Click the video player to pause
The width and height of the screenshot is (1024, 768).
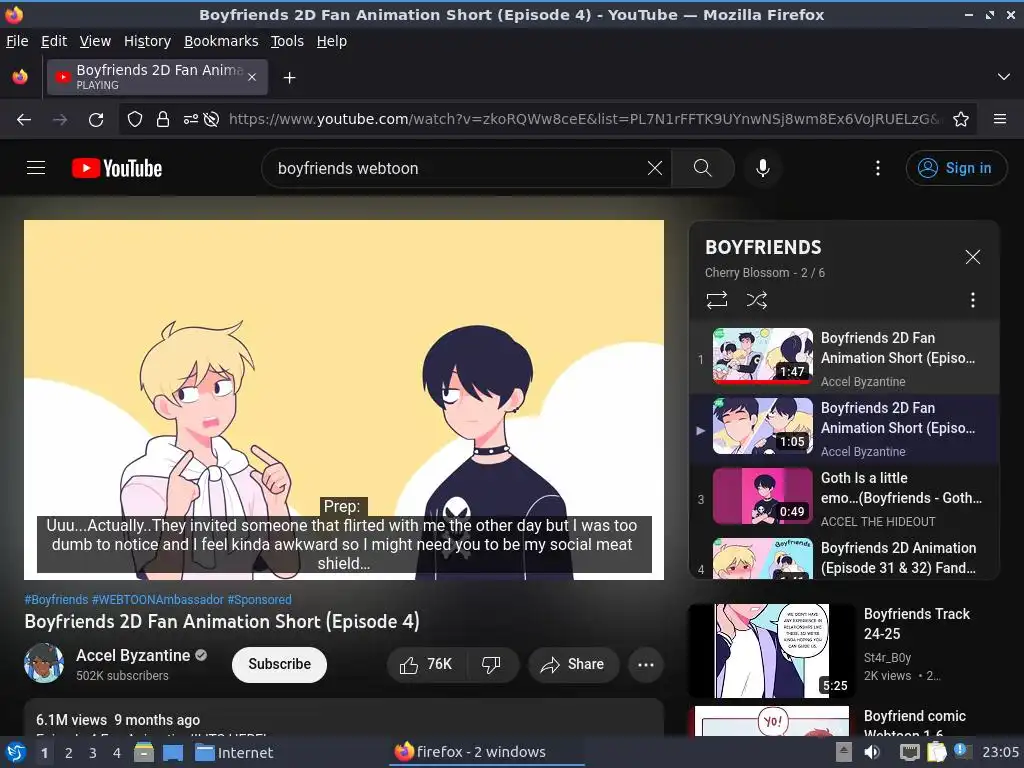[x=344, y=400]
